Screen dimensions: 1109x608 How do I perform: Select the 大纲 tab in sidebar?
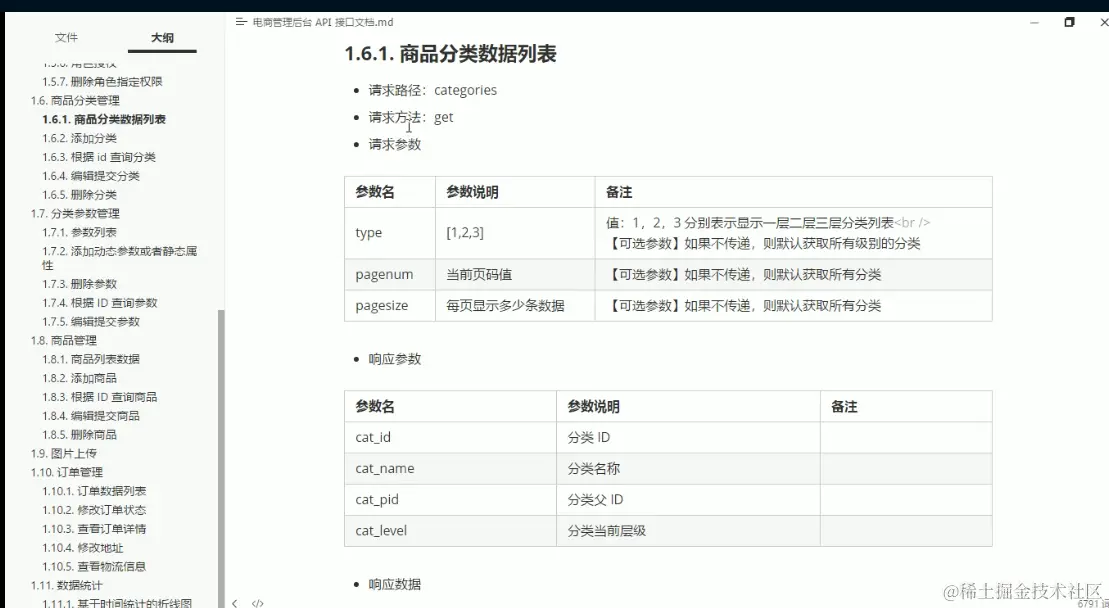[162, 38]
